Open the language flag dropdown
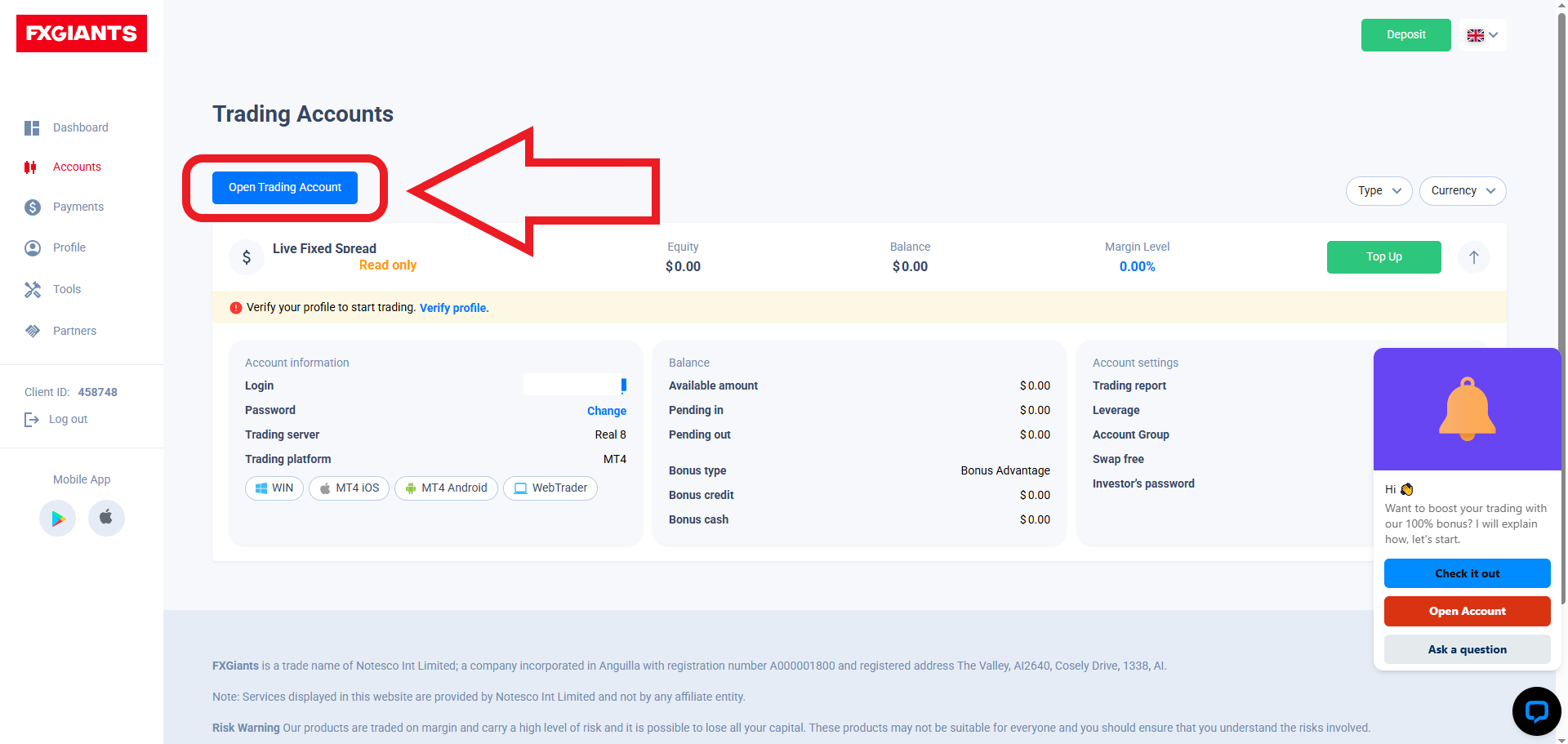The image size is (1568, 744). (x=1482, y=35)
